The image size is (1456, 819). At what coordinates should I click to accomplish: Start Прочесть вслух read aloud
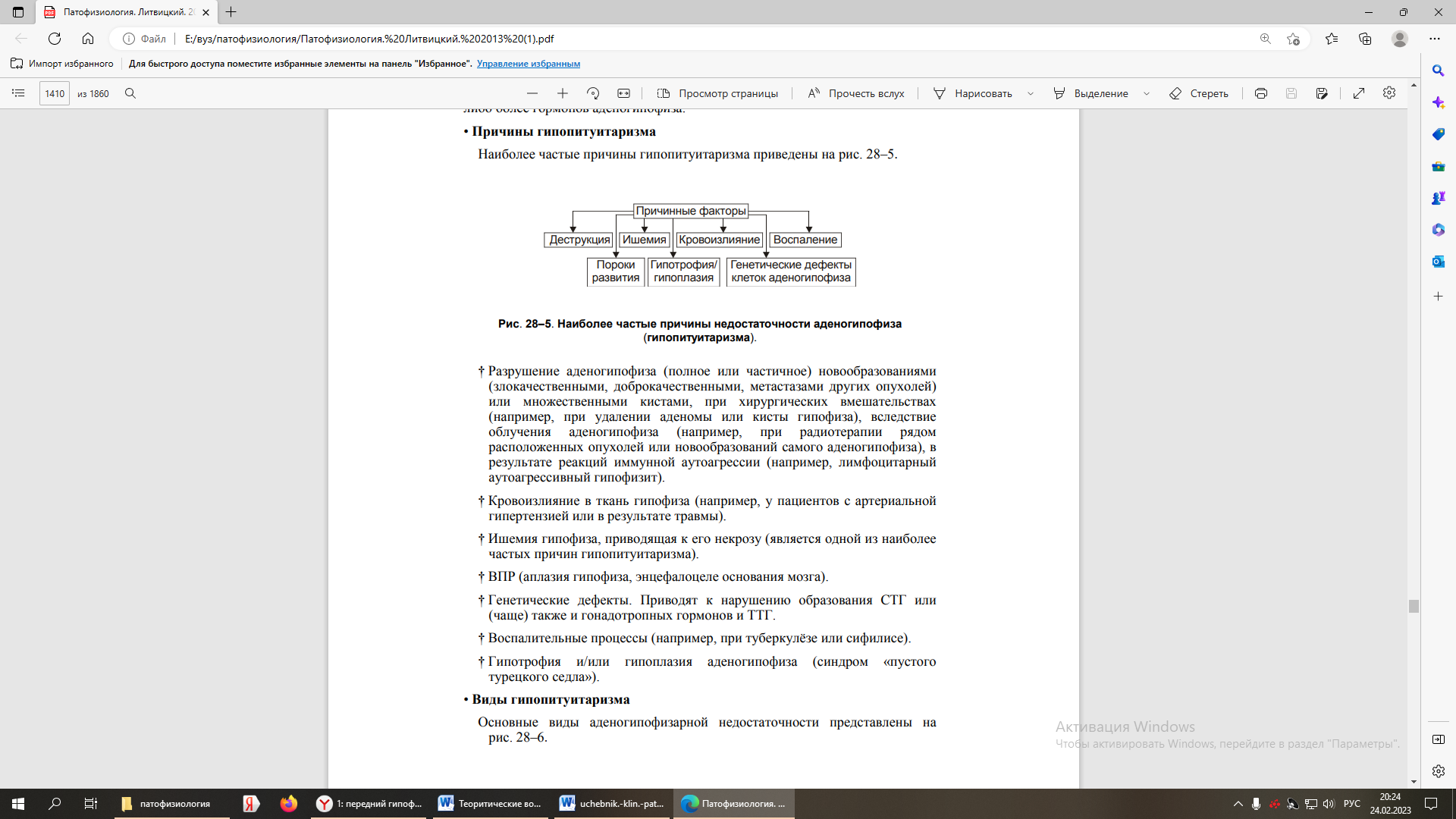[856, 93]
